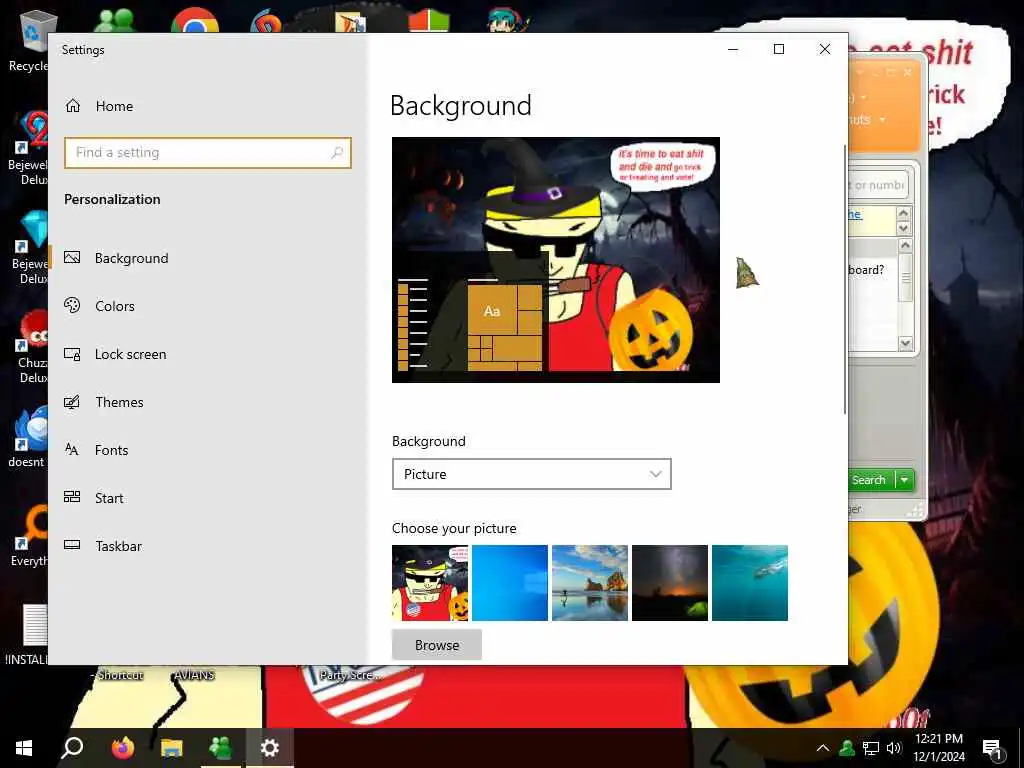The width and height of the screenshot is (1024, 768).
Task: Choose the blue Windows logo wallpaper
Action: (509, 583)
